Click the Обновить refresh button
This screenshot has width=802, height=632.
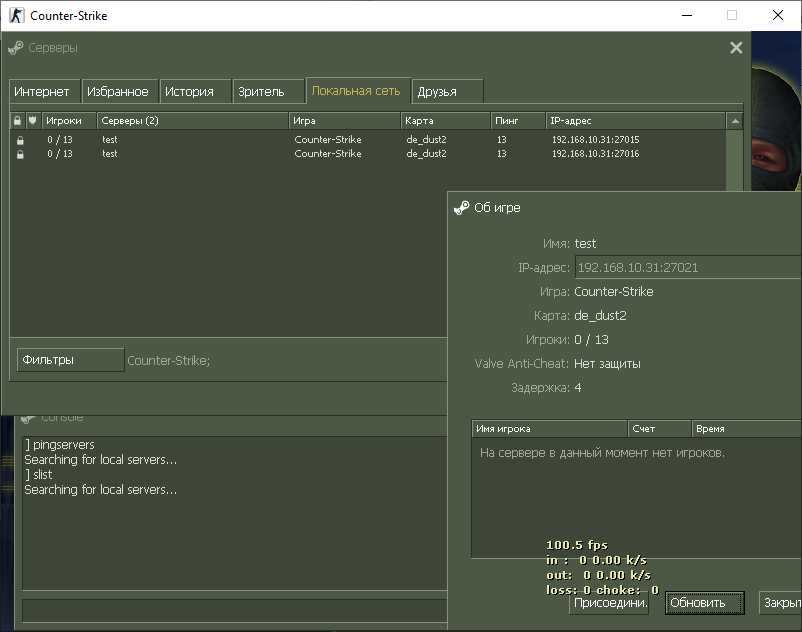click(704, 603)
